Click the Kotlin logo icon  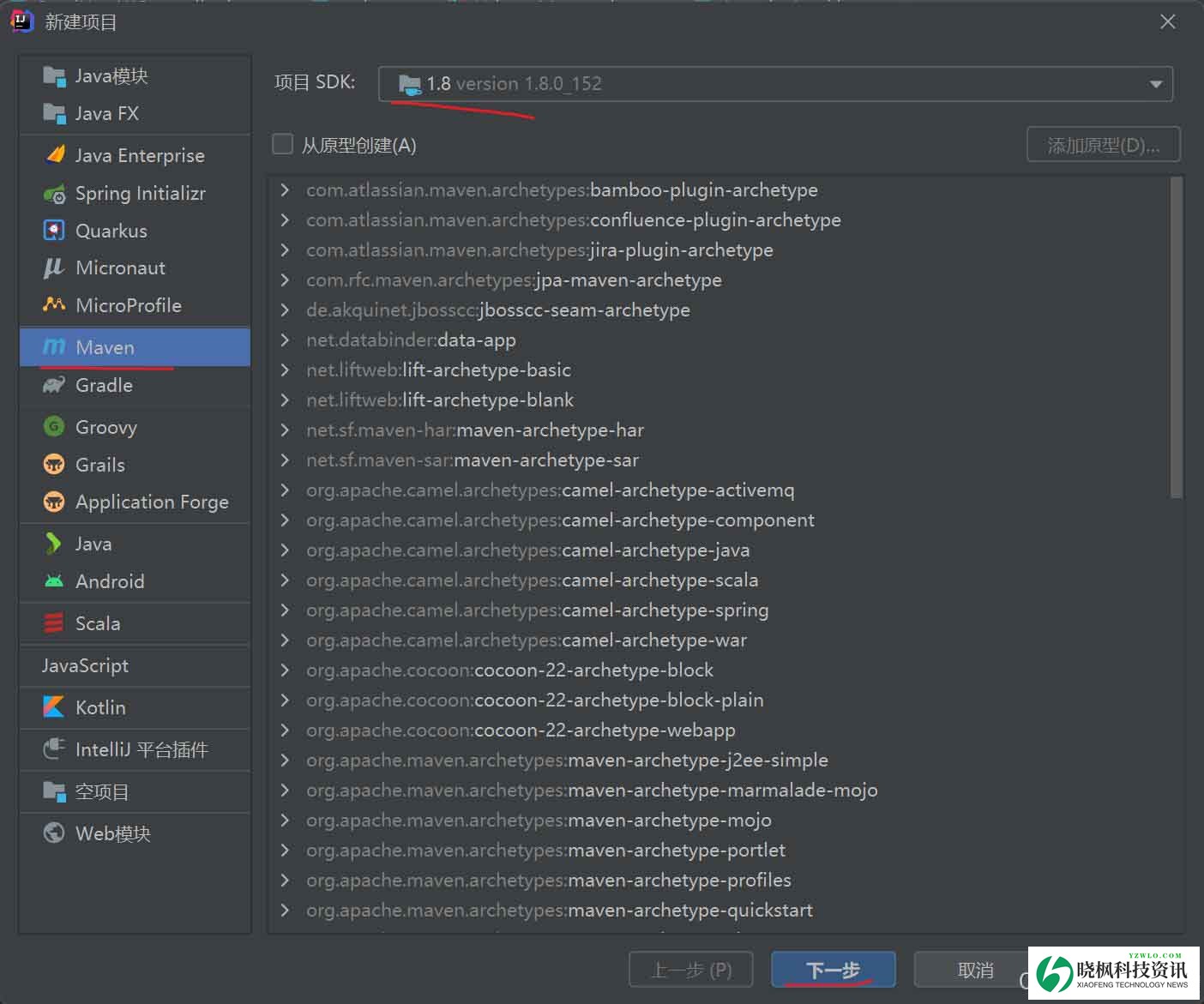(53, 707)
